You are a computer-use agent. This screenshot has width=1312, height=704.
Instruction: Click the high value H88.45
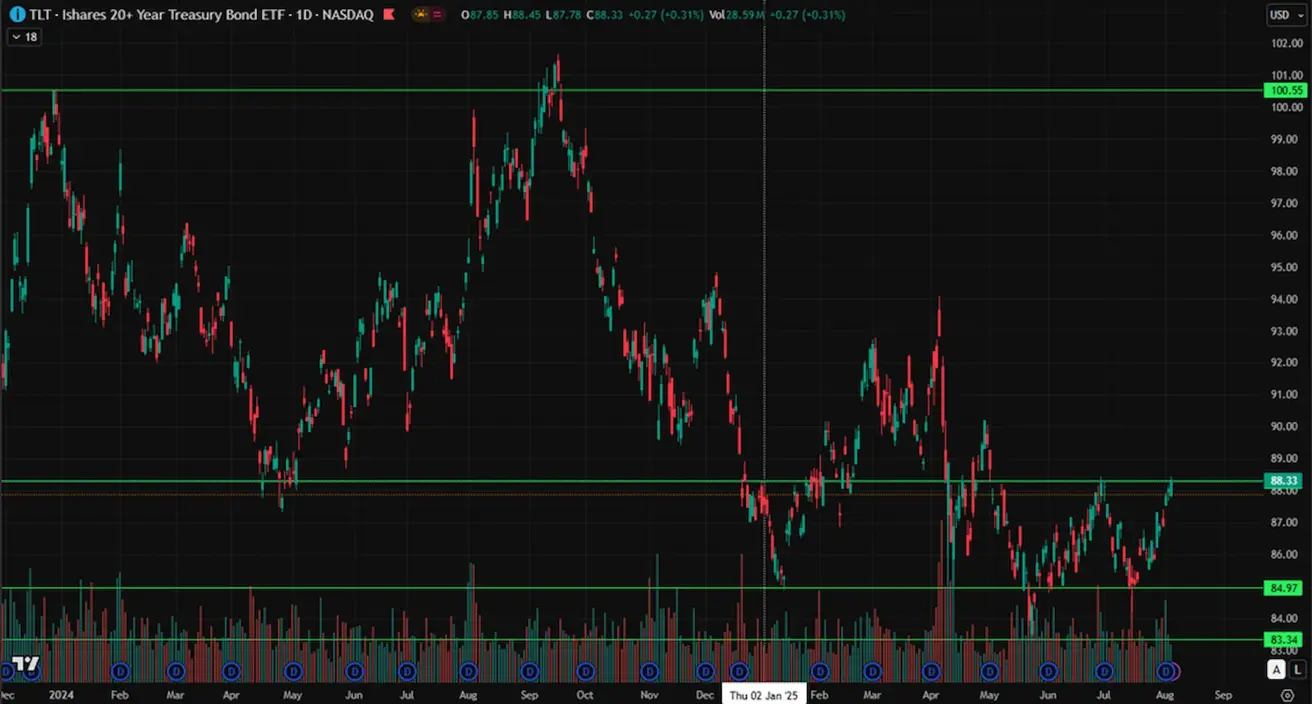(521, 15)
